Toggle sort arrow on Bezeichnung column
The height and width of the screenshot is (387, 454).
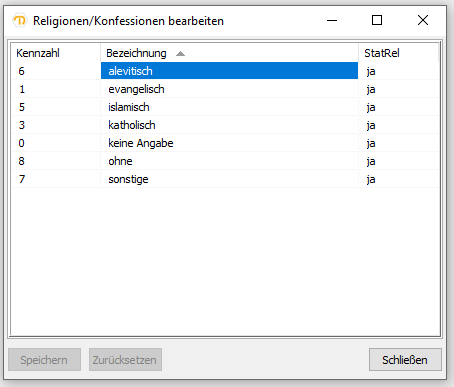pos(180,53)
